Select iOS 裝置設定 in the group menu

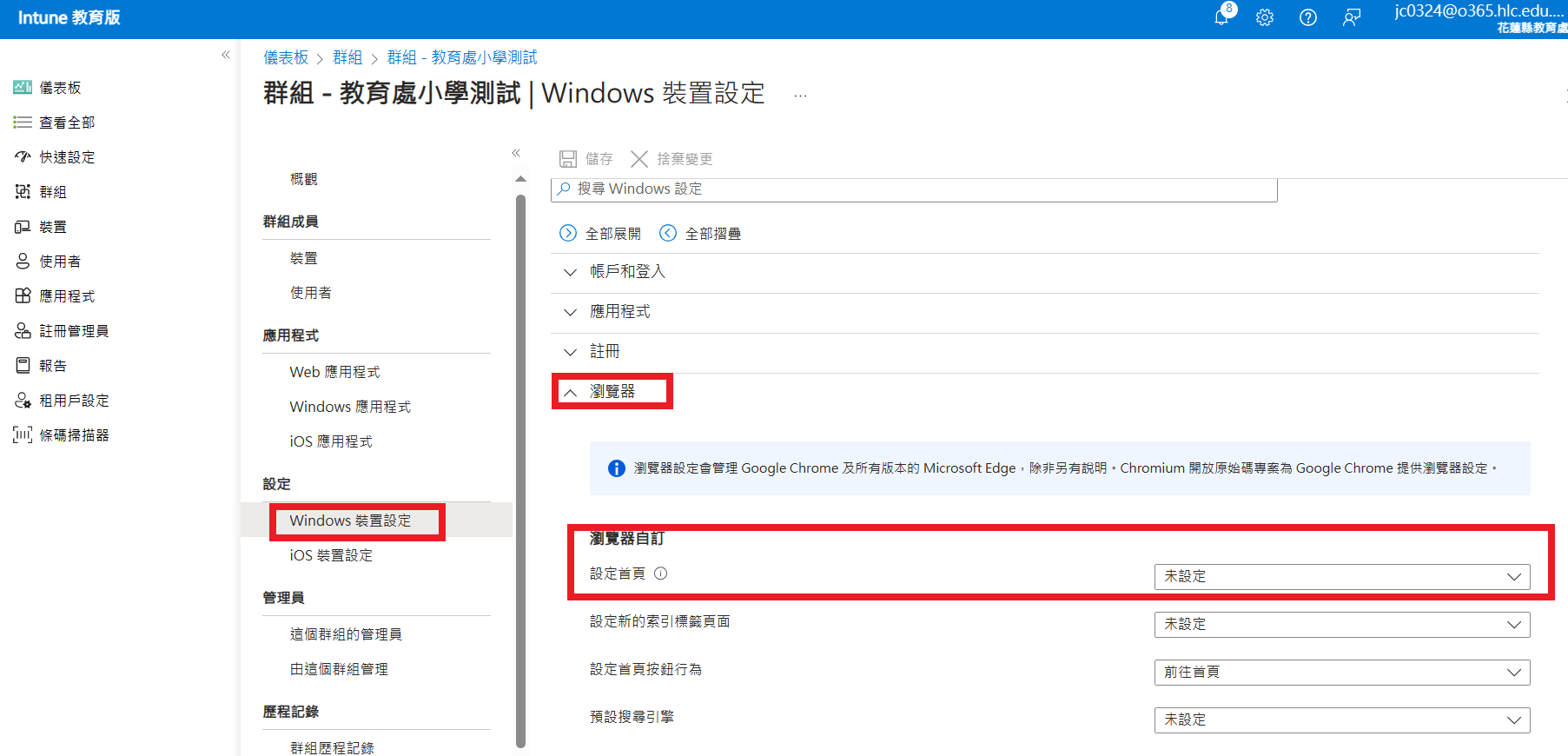tap(331, 555)
